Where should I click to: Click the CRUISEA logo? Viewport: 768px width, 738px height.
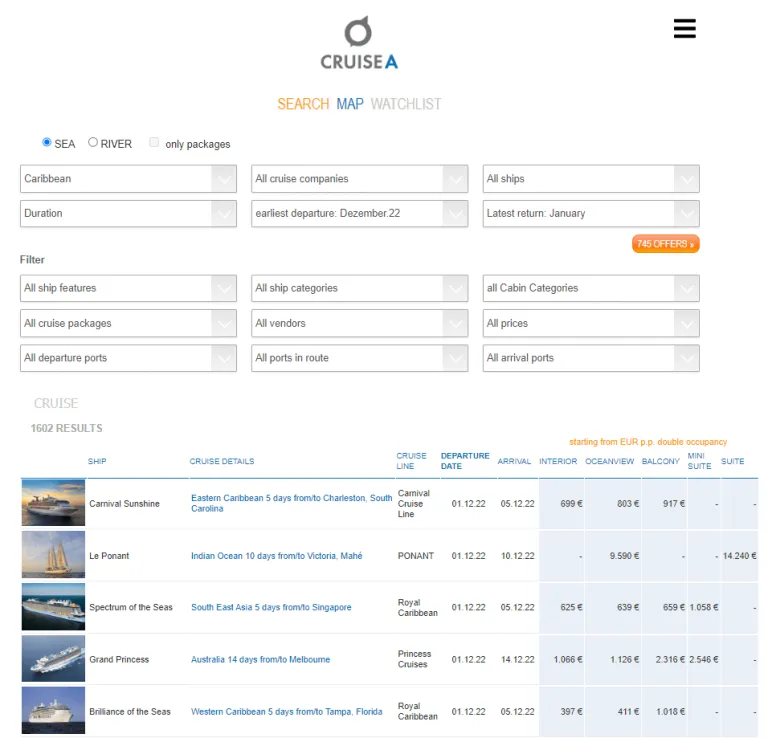pos(359,43)
